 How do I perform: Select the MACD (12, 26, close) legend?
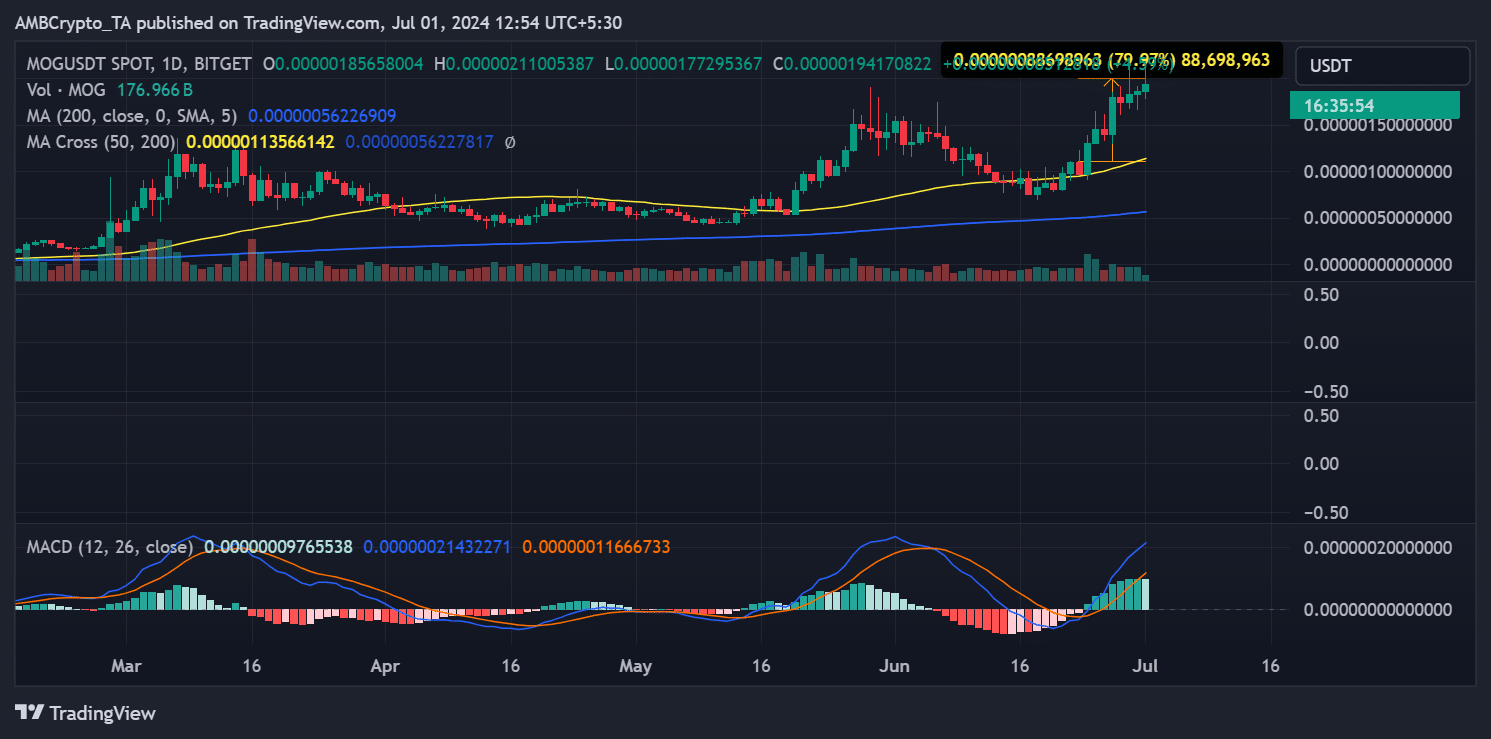click(109, 547)
